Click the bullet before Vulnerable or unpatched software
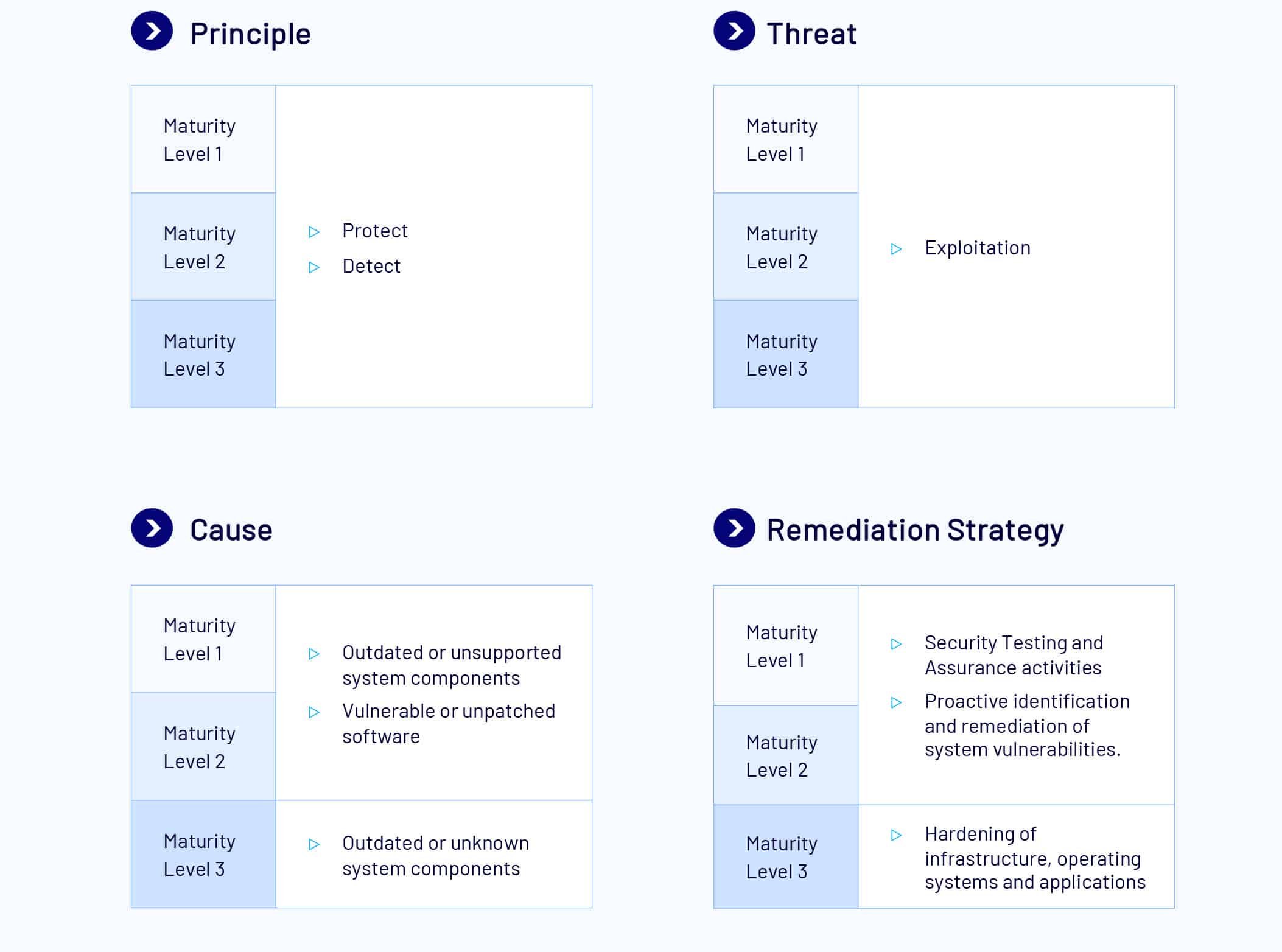This screenshot has height=952, width=1282. (x=314, y=712)
